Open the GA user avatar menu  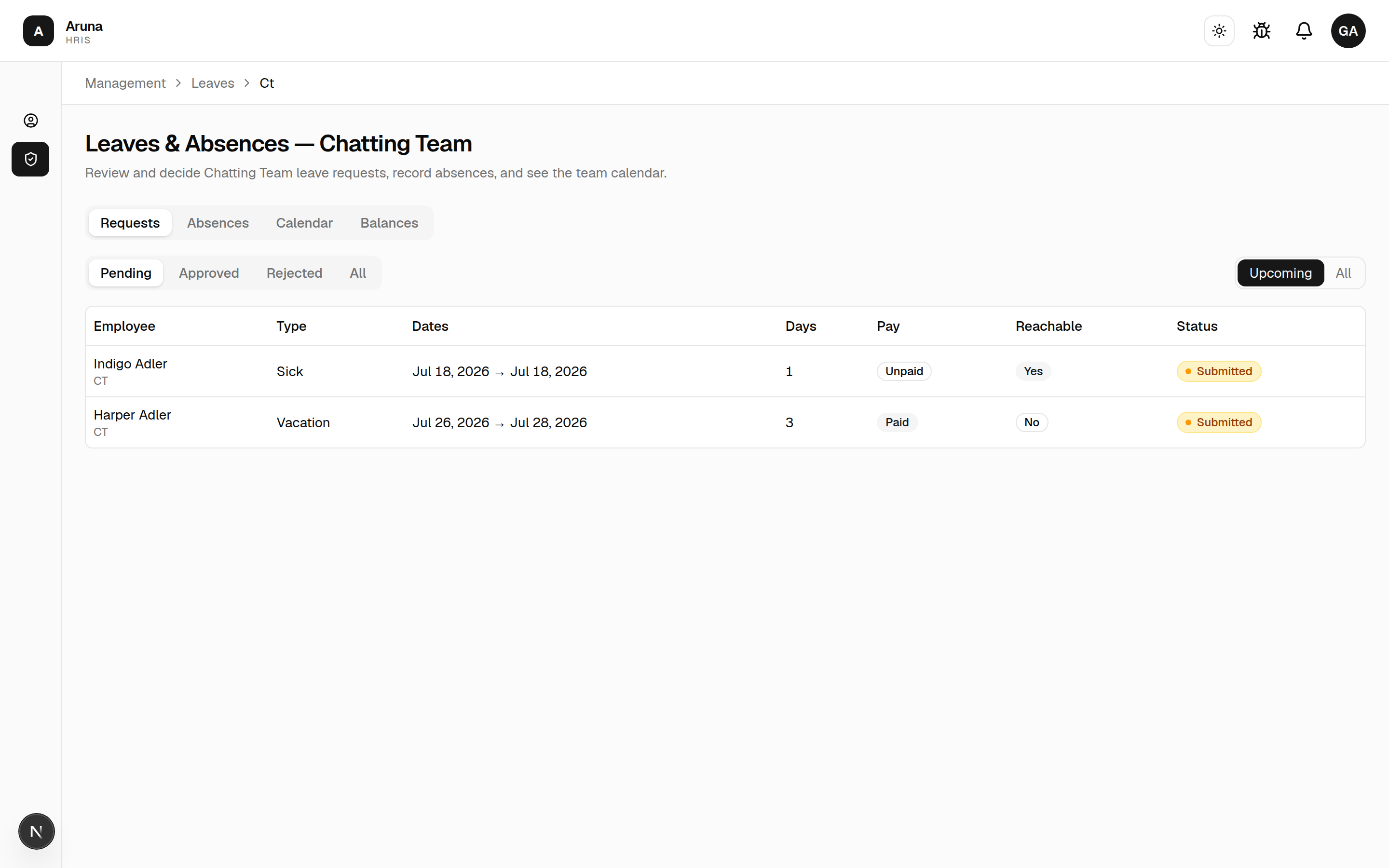pos(1348,31)
